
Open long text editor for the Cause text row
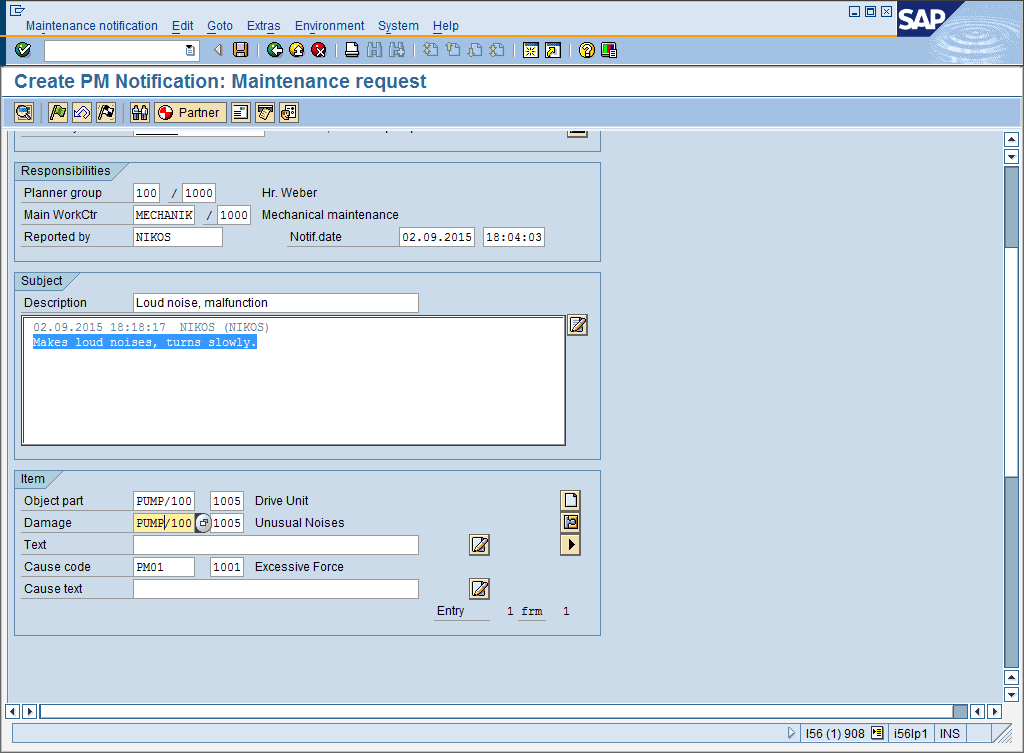pyautogui.click(x=479, y=588)
